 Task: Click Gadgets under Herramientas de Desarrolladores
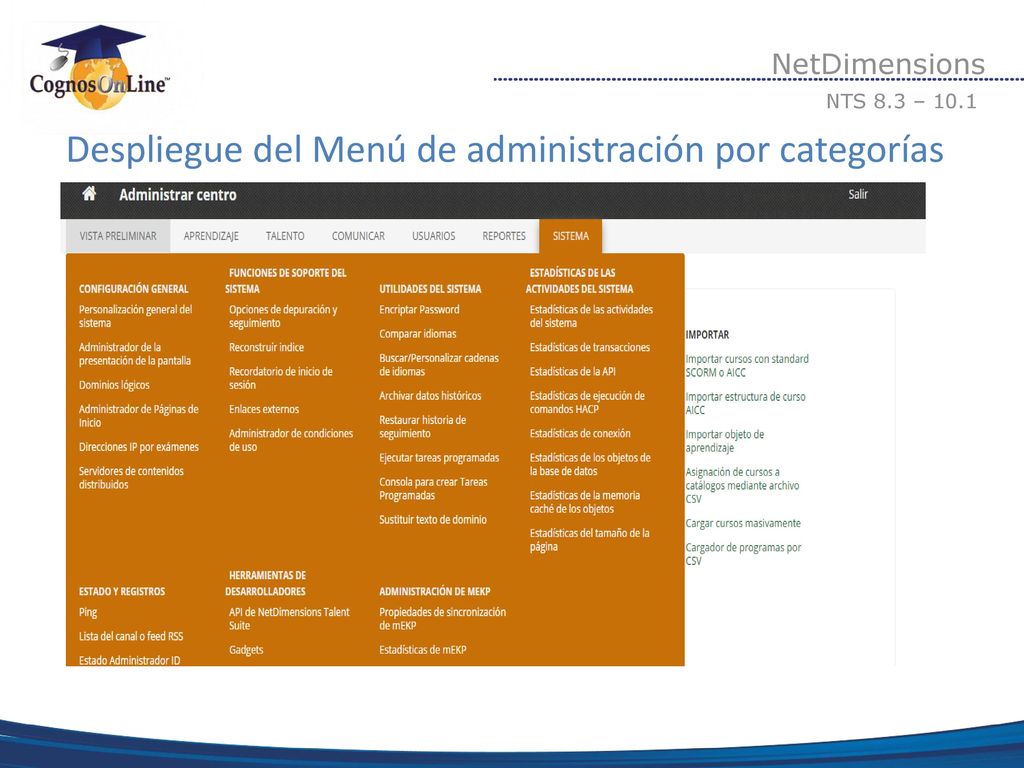(x=246, y=650)
